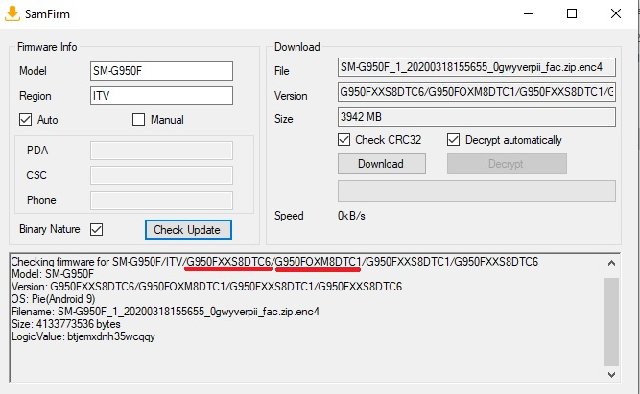Click the Size field showing 3942 MB

476,117
